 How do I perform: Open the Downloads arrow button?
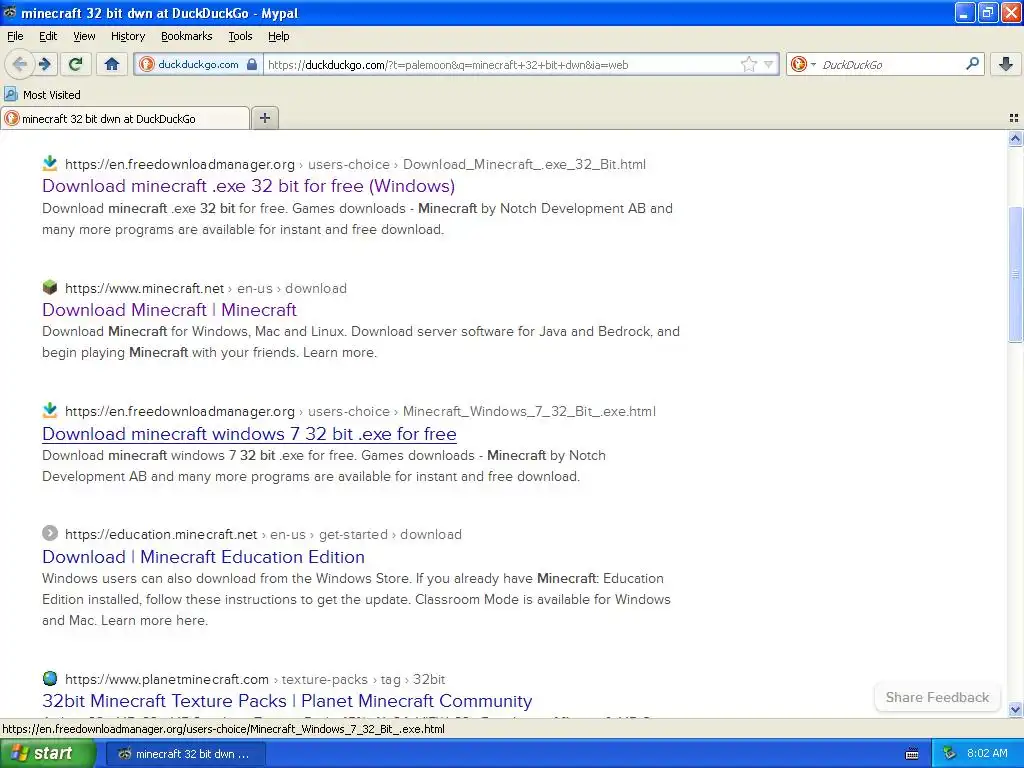pyautogui.click(x=1006, y=64)
